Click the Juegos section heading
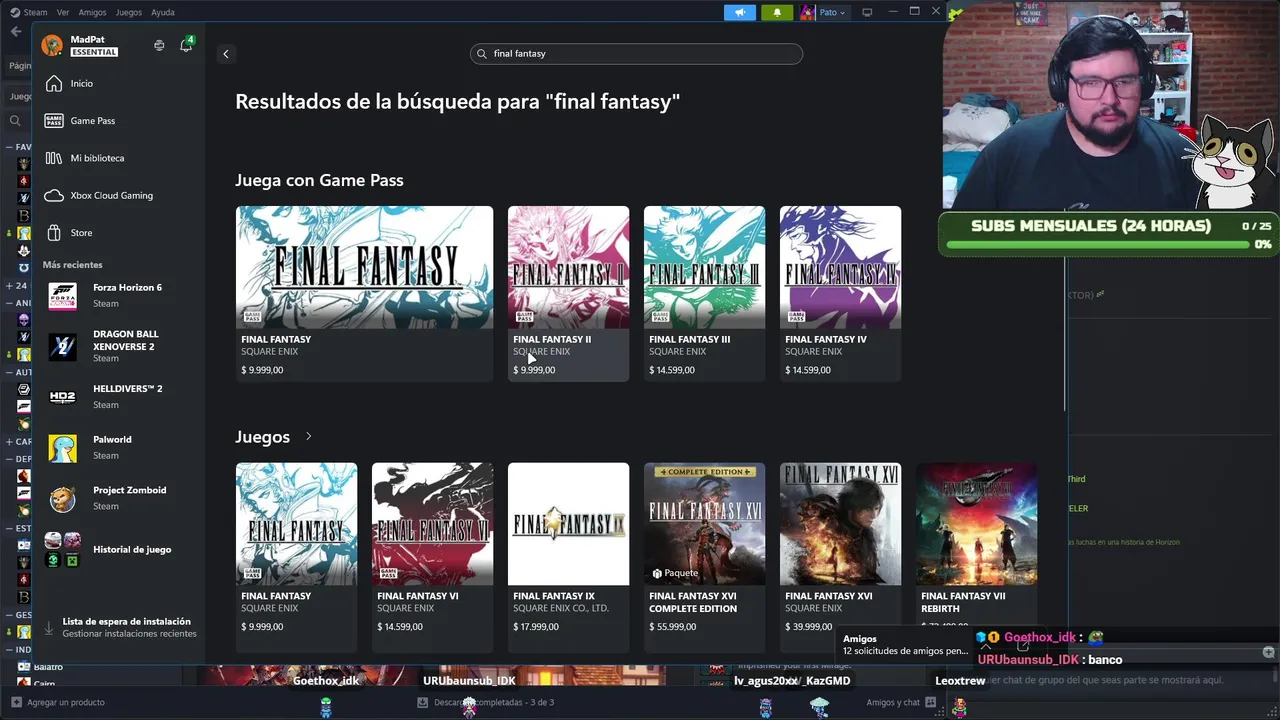 pyautogui.click(x=262, y=437)
